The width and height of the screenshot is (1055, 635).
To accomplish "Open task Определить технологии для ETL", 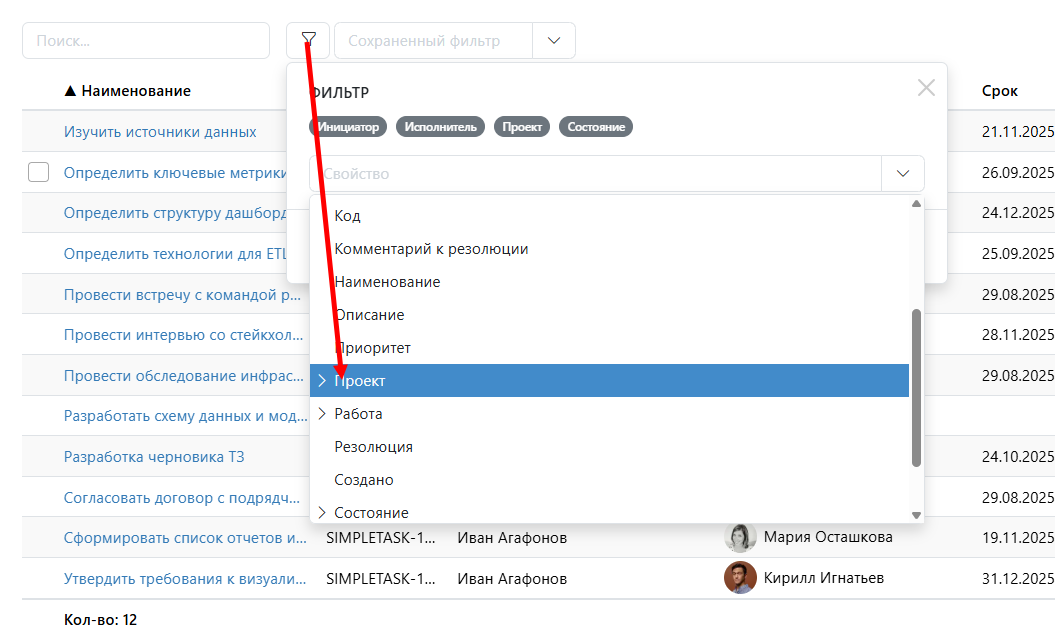I will tap(175, 254).
